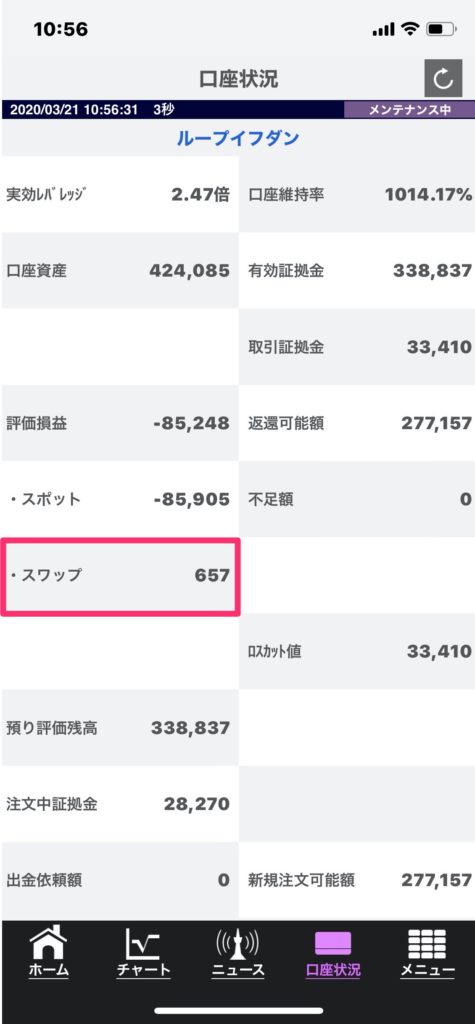
Task: Tap the highlighted スワップ 657 cell
Action: tap(120, 576)
